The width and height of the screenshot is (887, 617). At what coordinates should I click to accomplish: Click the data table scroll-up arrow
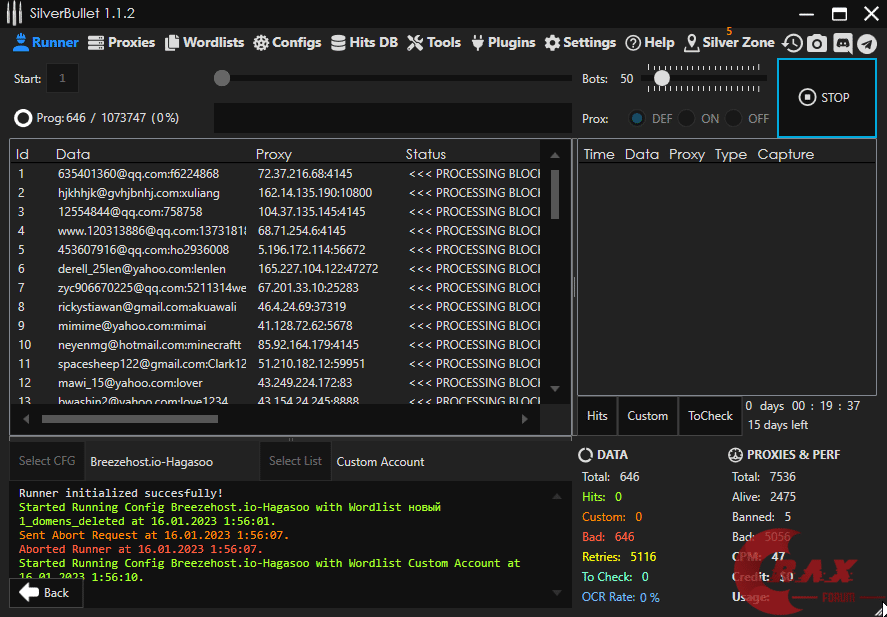pos(554,154)
